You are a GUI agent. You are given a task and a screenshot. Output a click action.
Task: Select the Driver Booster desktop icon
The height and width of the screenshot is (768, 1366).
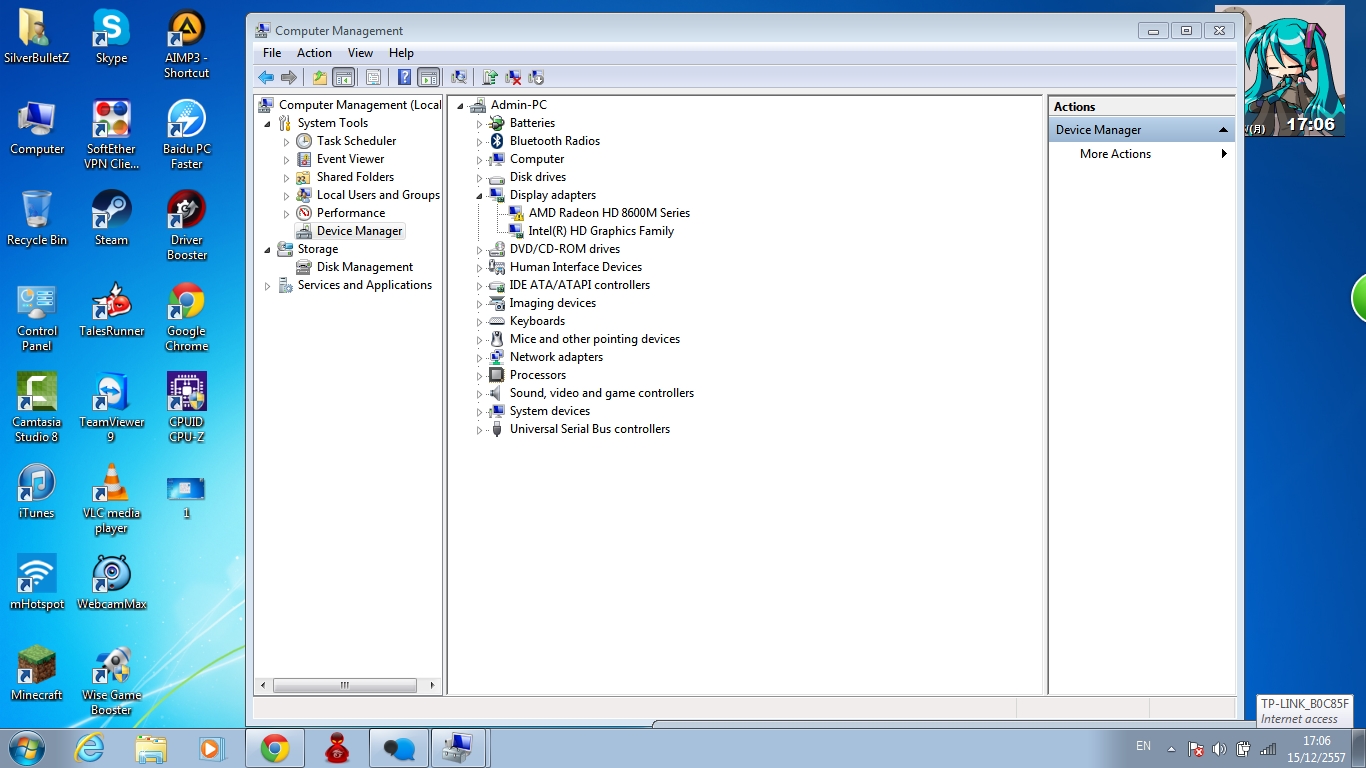(187, 225)
